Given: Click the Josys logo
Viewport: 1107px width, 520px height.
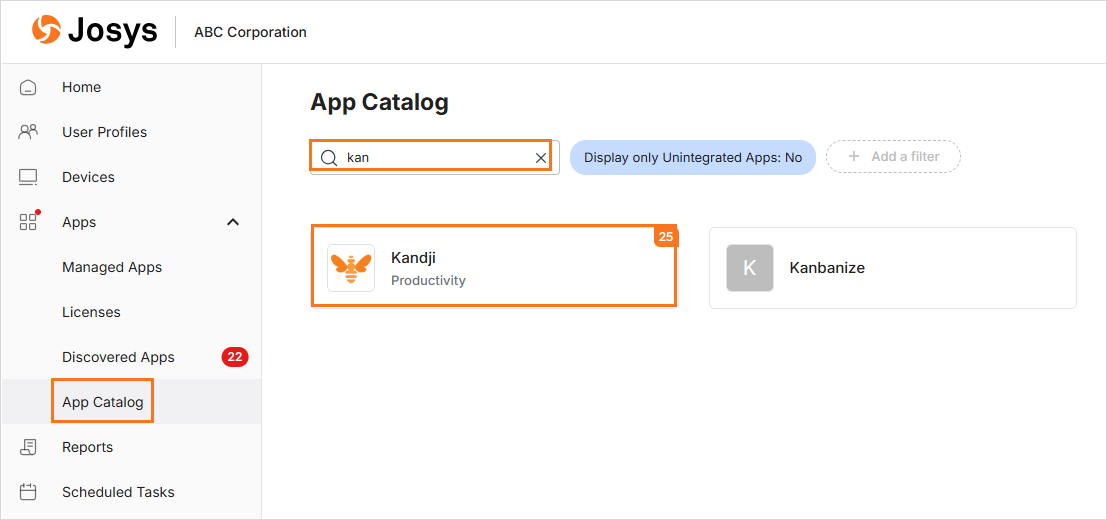Looking at the screenshot, I should [94, 32].
